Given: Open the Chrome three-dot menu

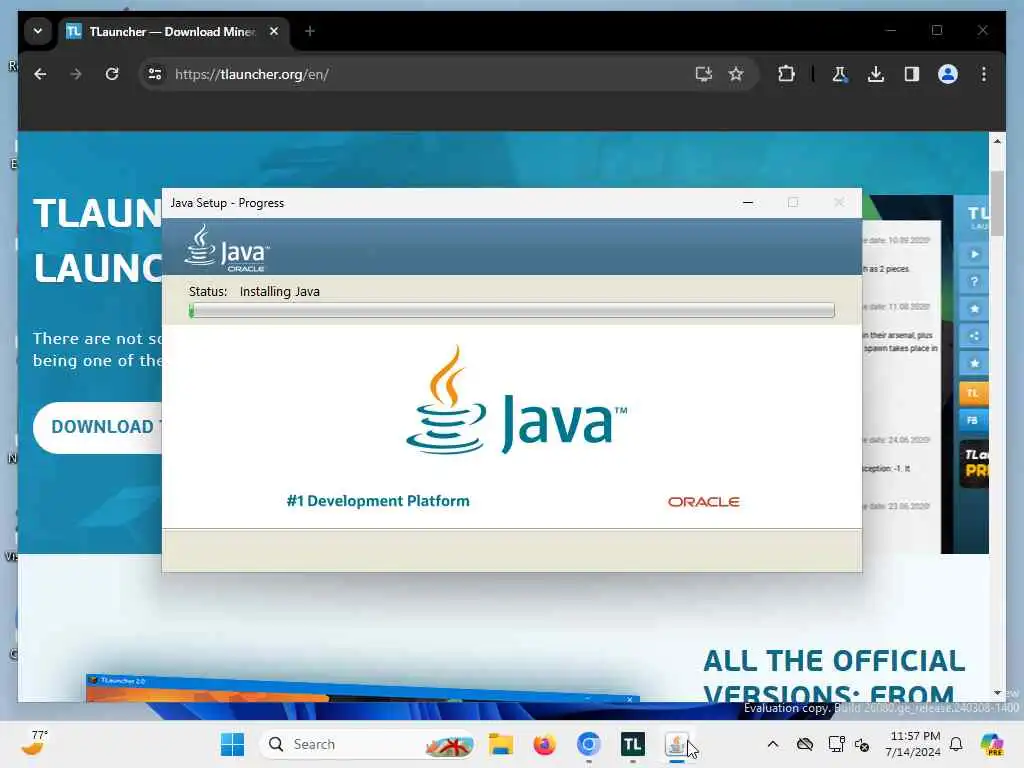Looking at the screenshot, I should [x=984, y=74].
